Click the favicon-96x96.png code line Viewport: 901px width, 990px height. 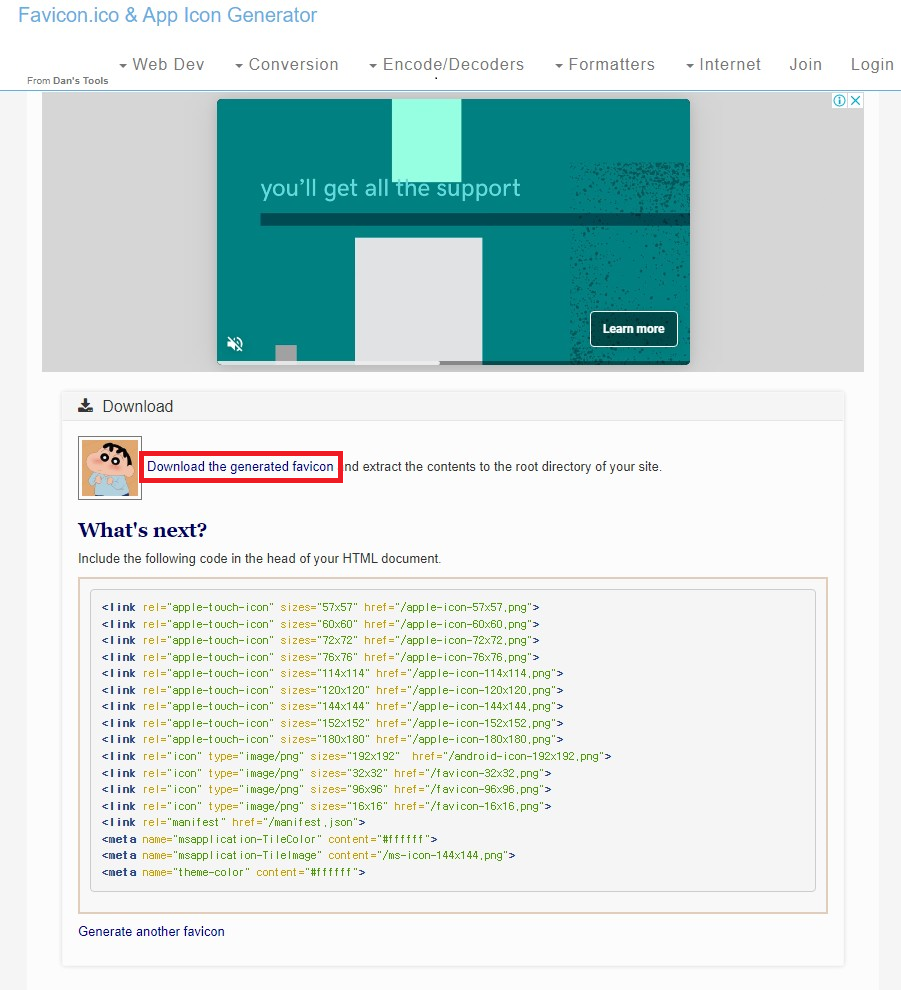point(326,789)
